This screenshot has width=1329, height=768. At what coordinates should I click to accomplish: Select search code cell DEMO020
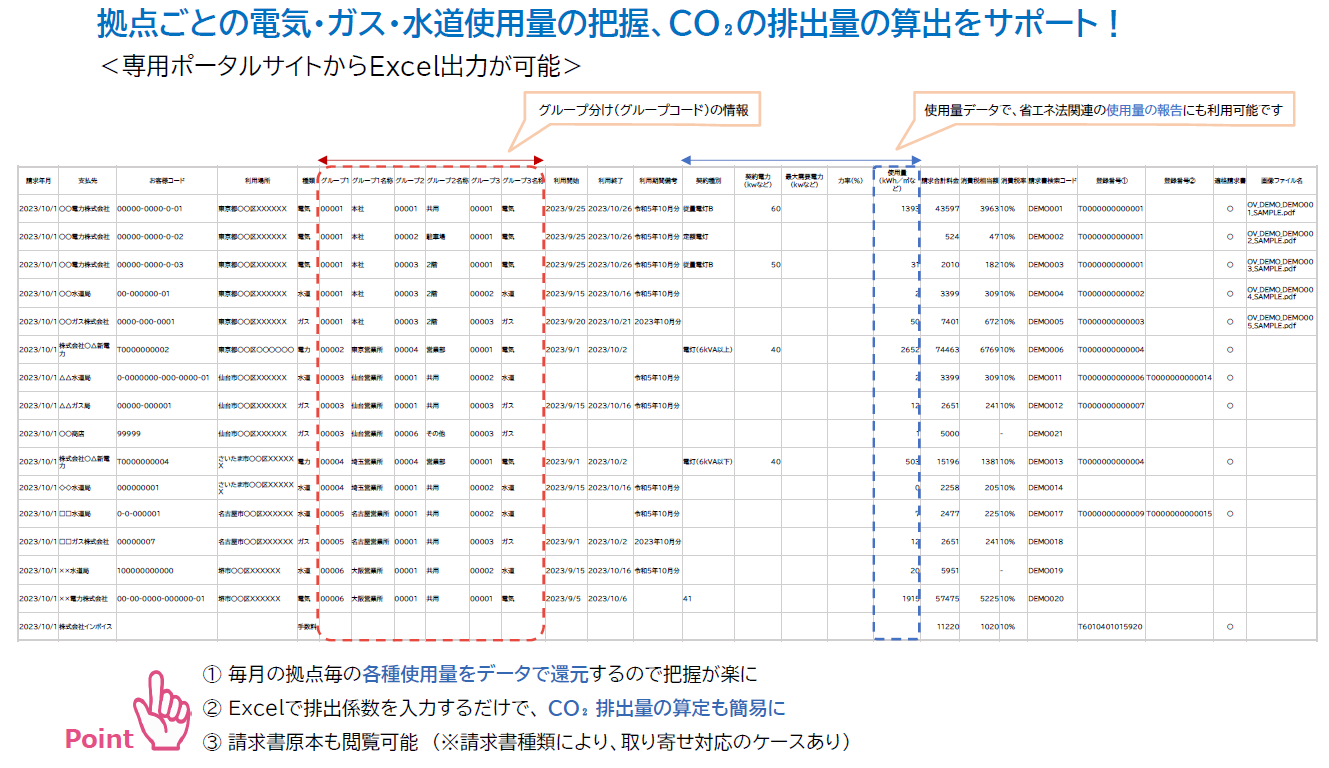pyautogui.click(x=1045, y=599)
